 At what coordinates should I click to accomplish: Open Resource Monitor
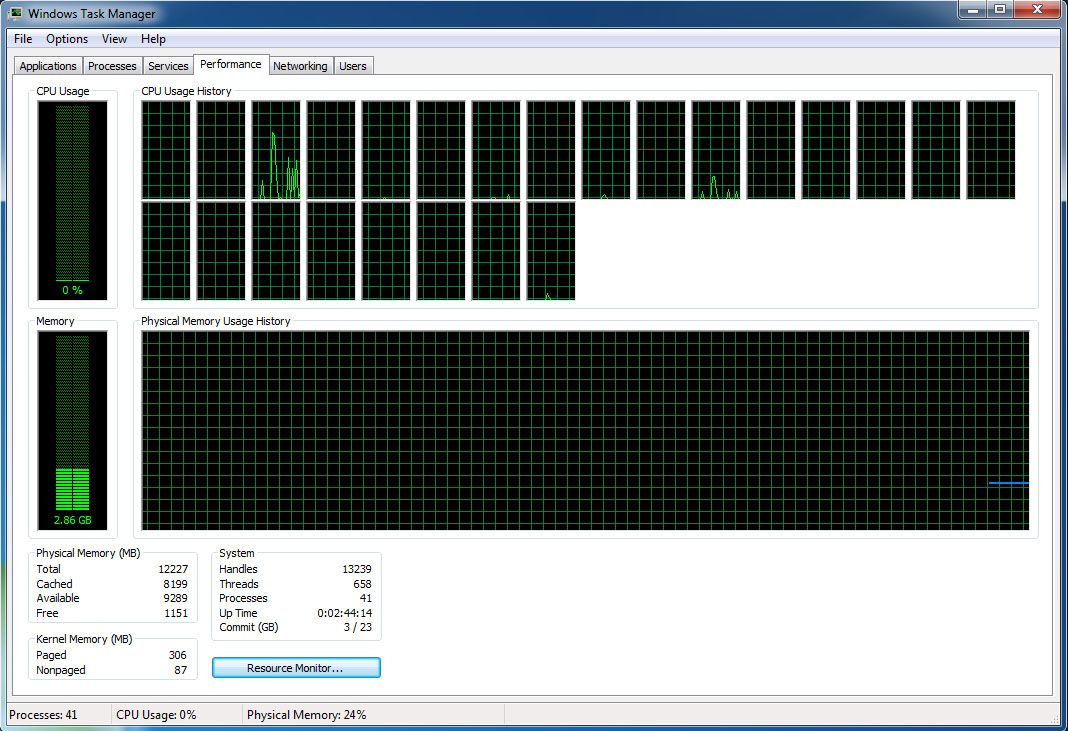pyautogui.click(x=296, y=667)
